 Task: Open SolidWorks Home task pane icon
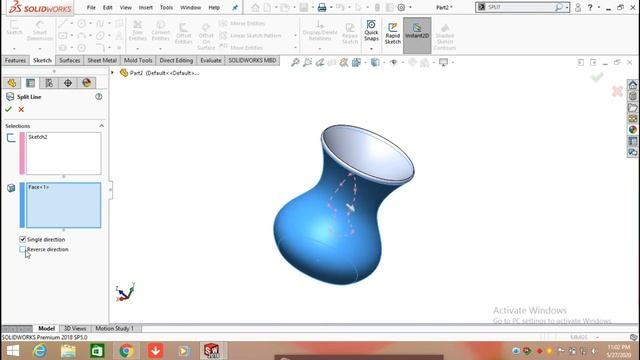click(x=633, y=85)
